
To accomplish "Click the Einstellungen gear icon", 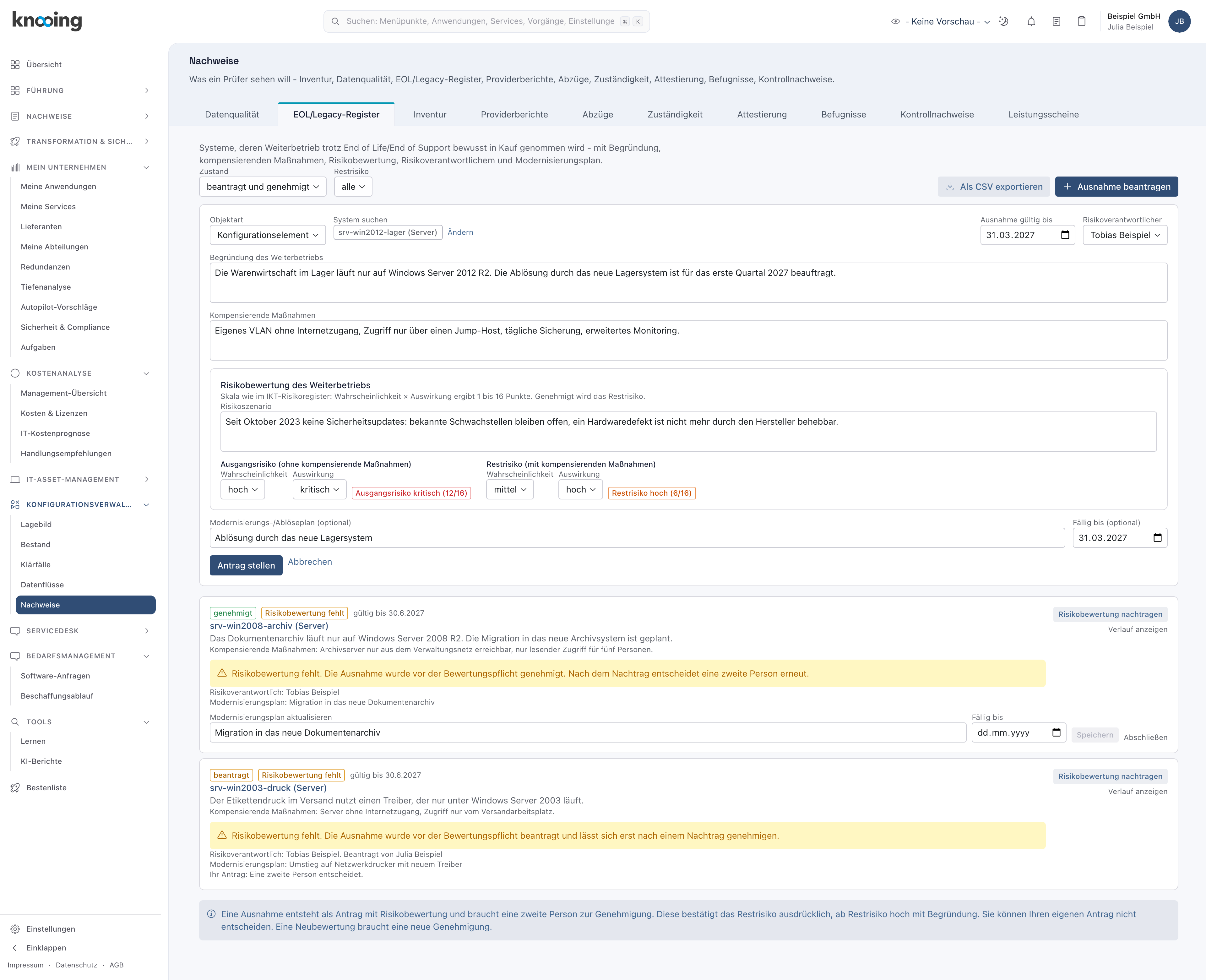I will pos(15,928).
